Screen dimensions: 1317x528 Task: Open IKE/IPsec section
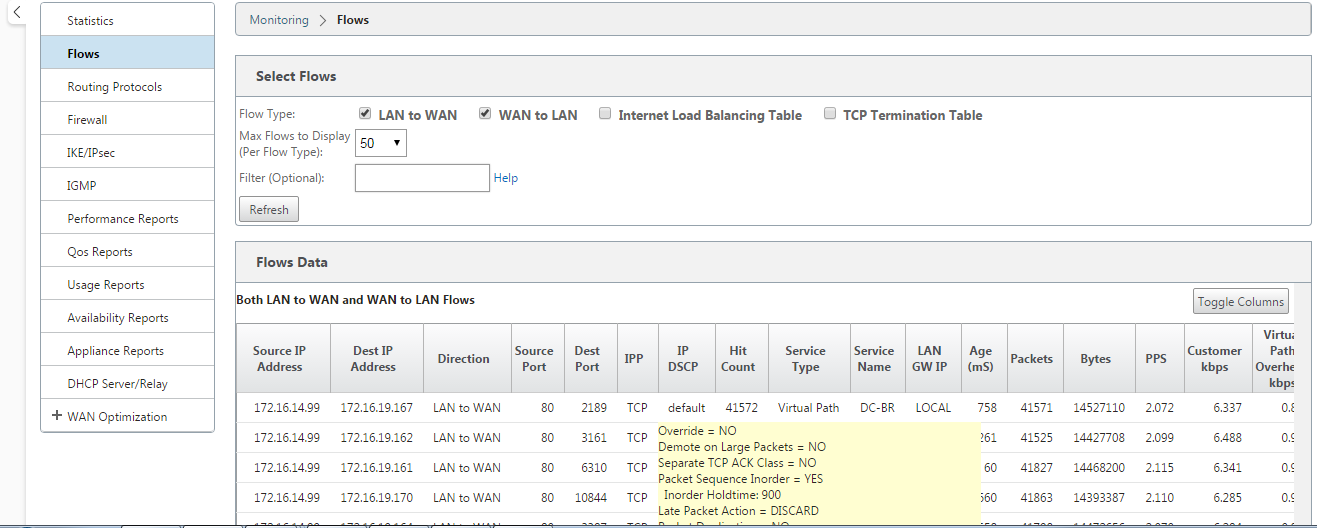pos(127,152)
